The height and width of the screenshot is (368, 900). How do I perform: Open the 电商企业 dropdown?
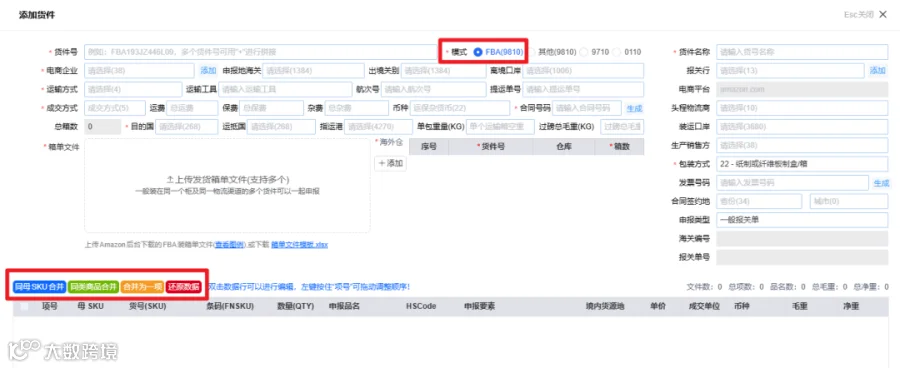[139, 71]
